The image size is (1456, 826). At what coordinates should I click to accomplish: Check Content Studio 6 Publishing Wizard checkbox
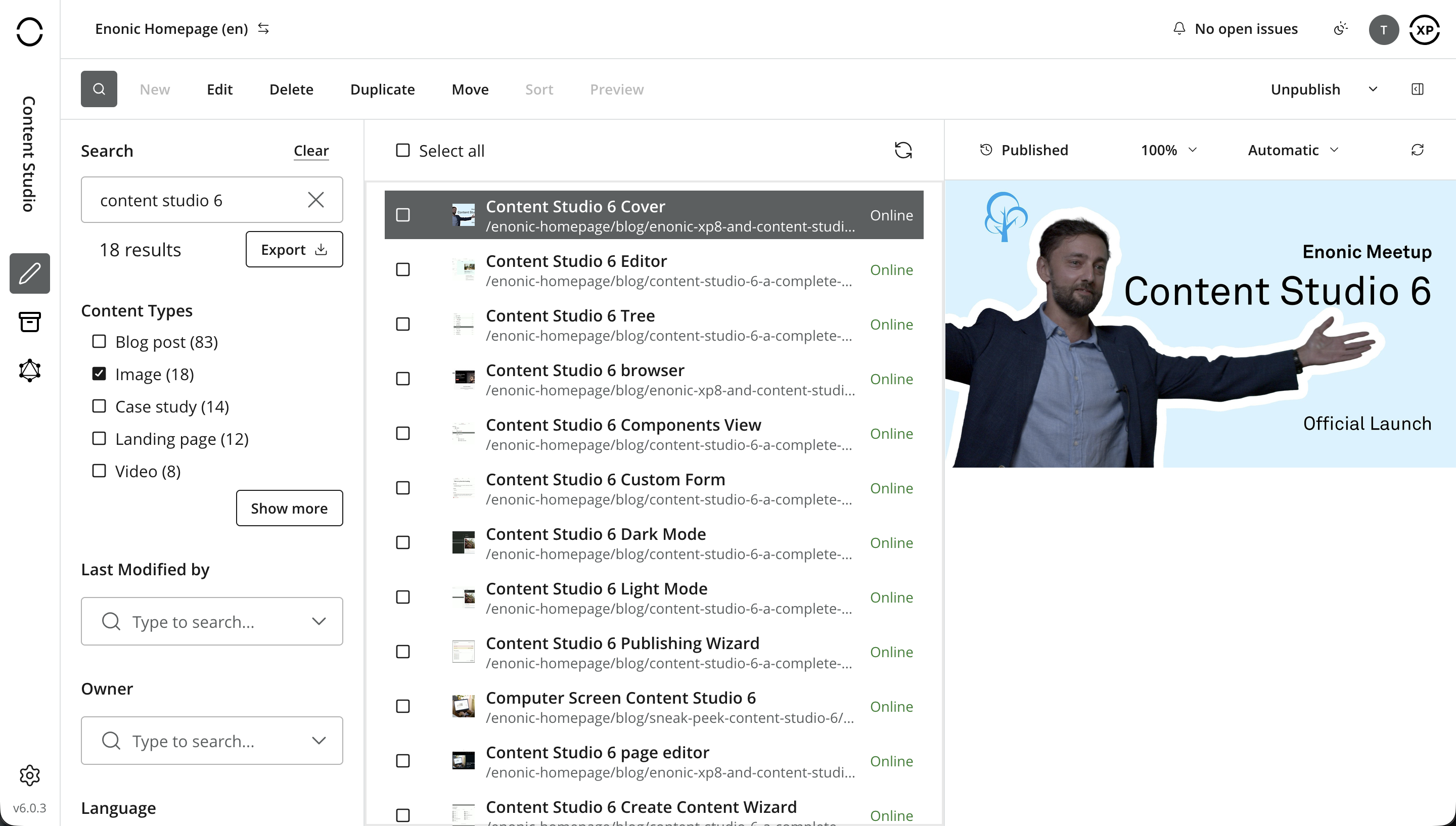pyautogui.click(x=403, y=652)
